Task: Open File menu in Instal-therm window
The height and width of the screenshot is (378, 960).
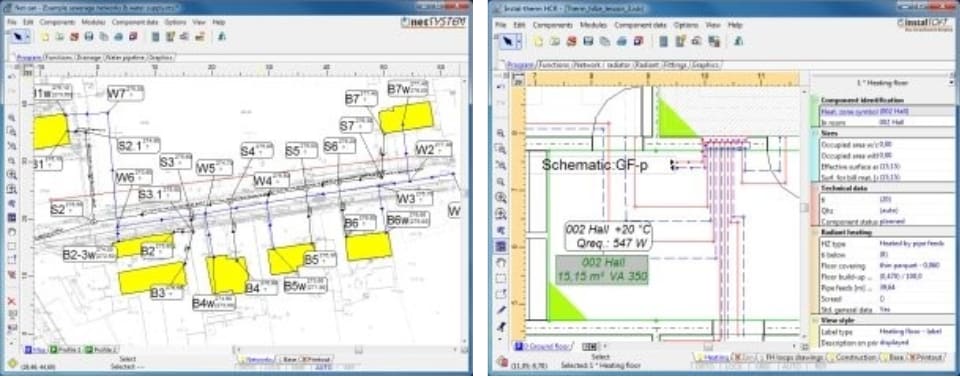Action: click(500, 25)
